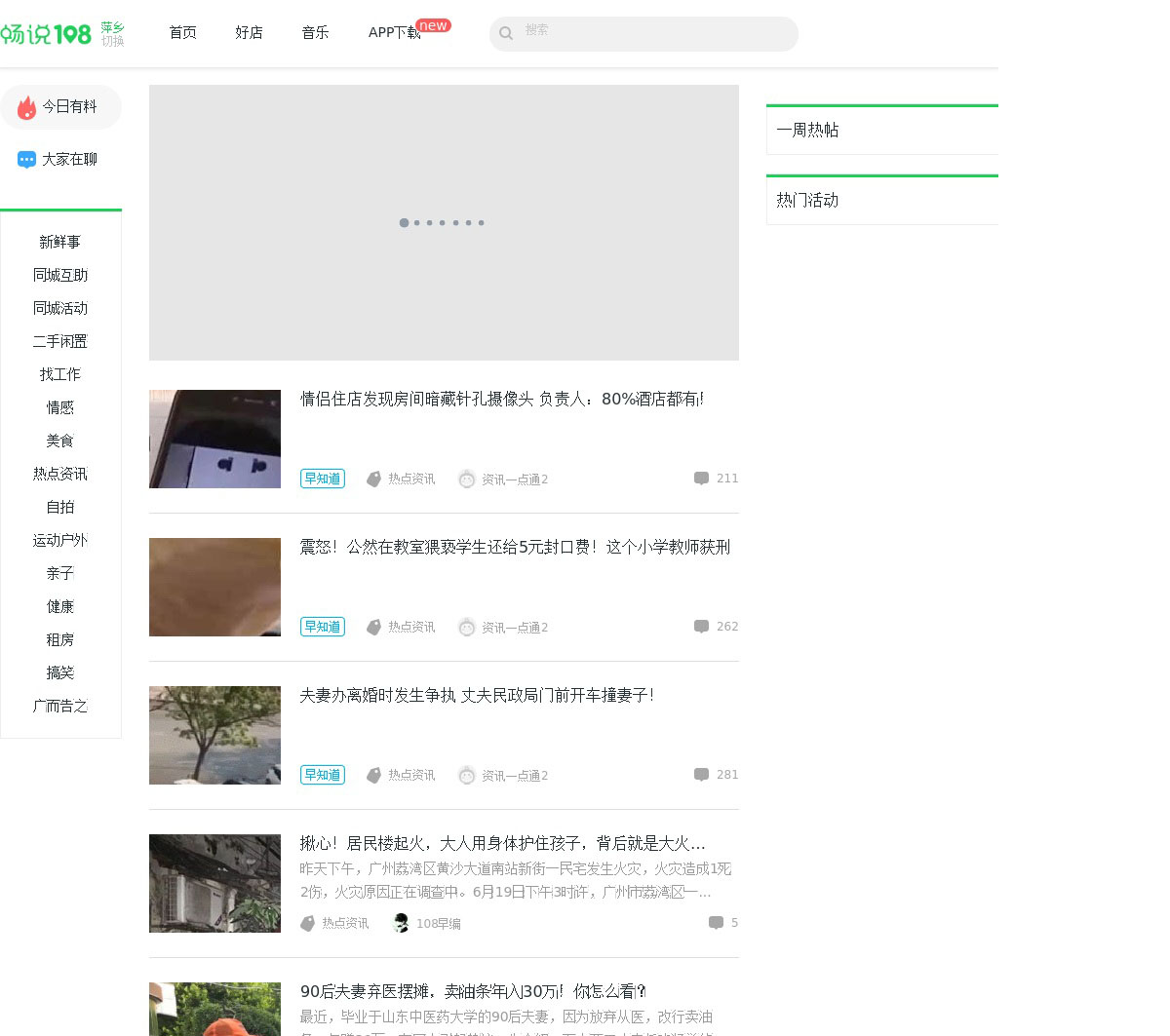
Task: Click the comment icon showing 262 replies
Action: [701, 627]
